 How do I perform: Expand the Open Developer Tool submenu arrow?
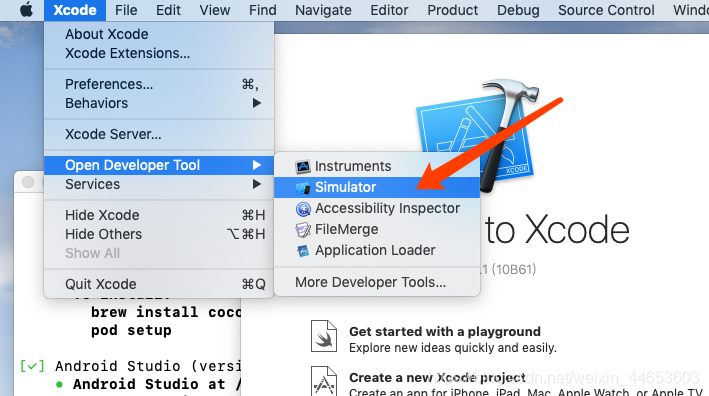click(256, 165)
